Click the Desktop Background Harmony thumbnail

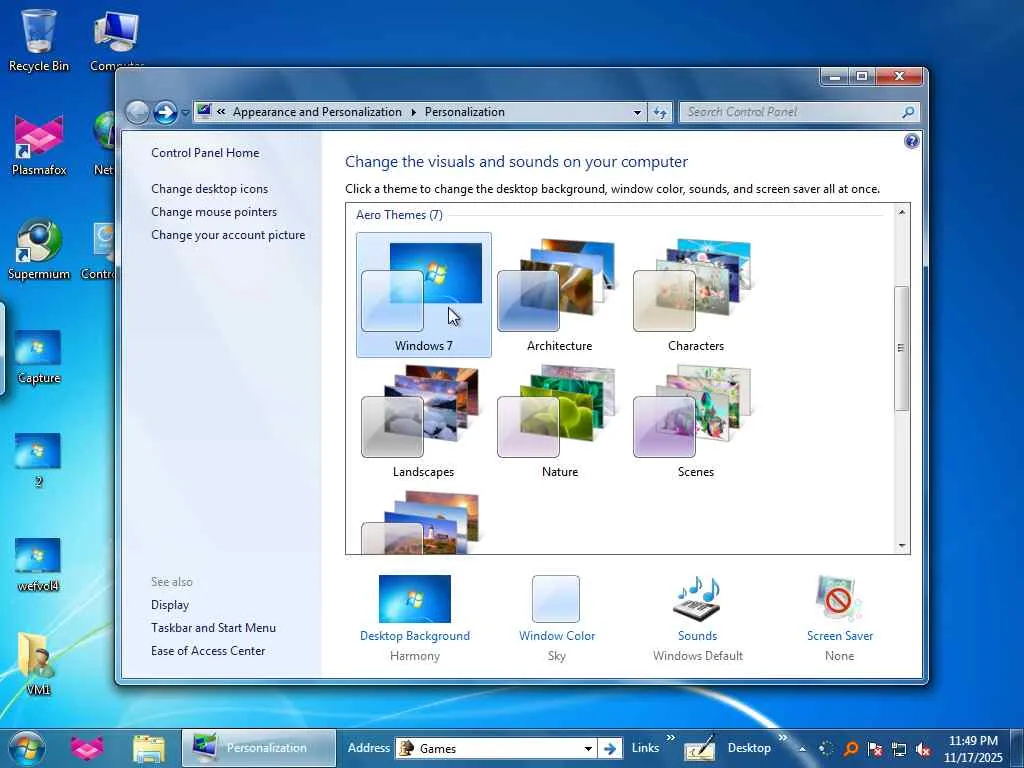415,598
